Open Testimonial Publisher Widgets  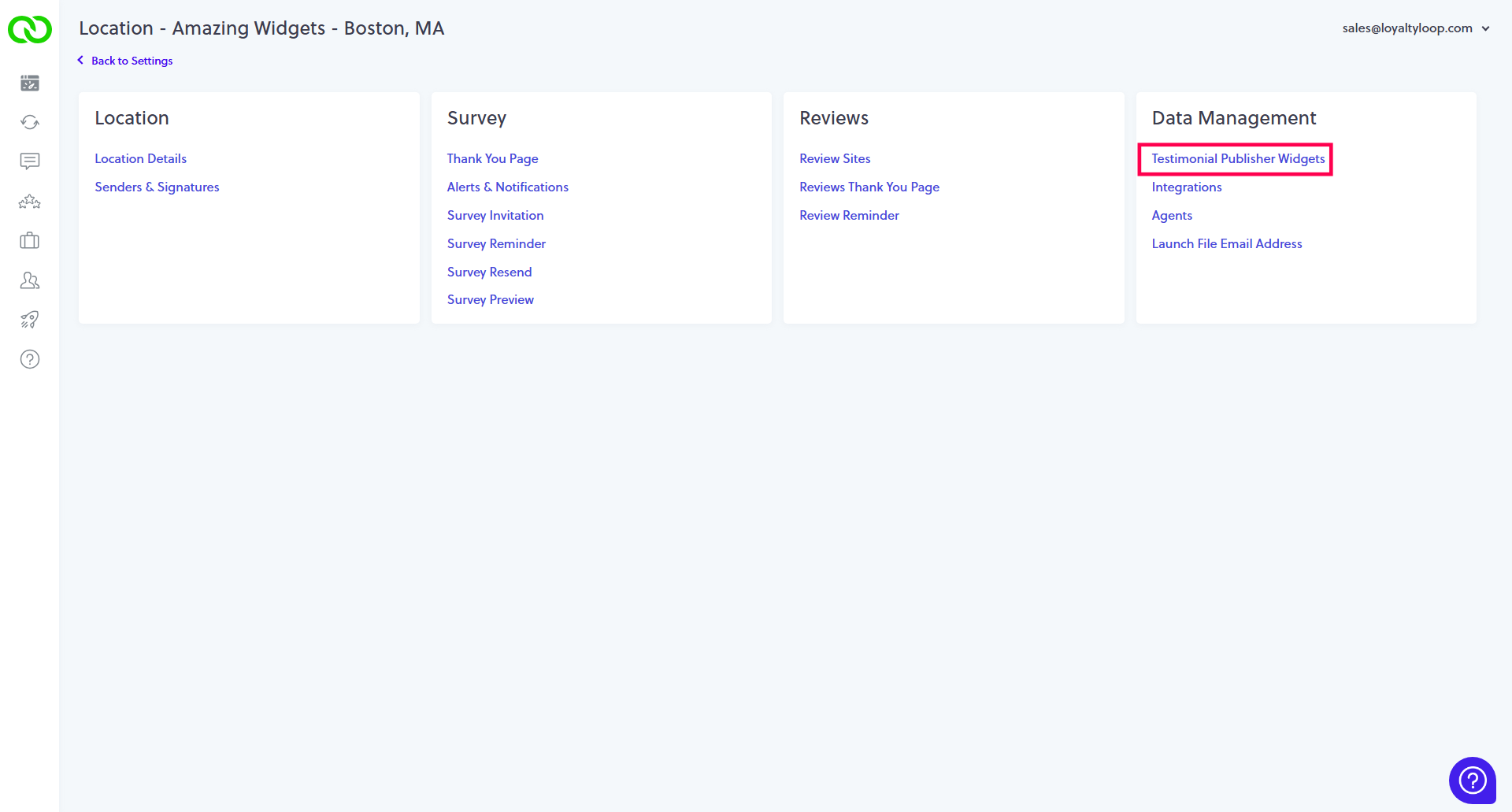[x=1238, y=159]
